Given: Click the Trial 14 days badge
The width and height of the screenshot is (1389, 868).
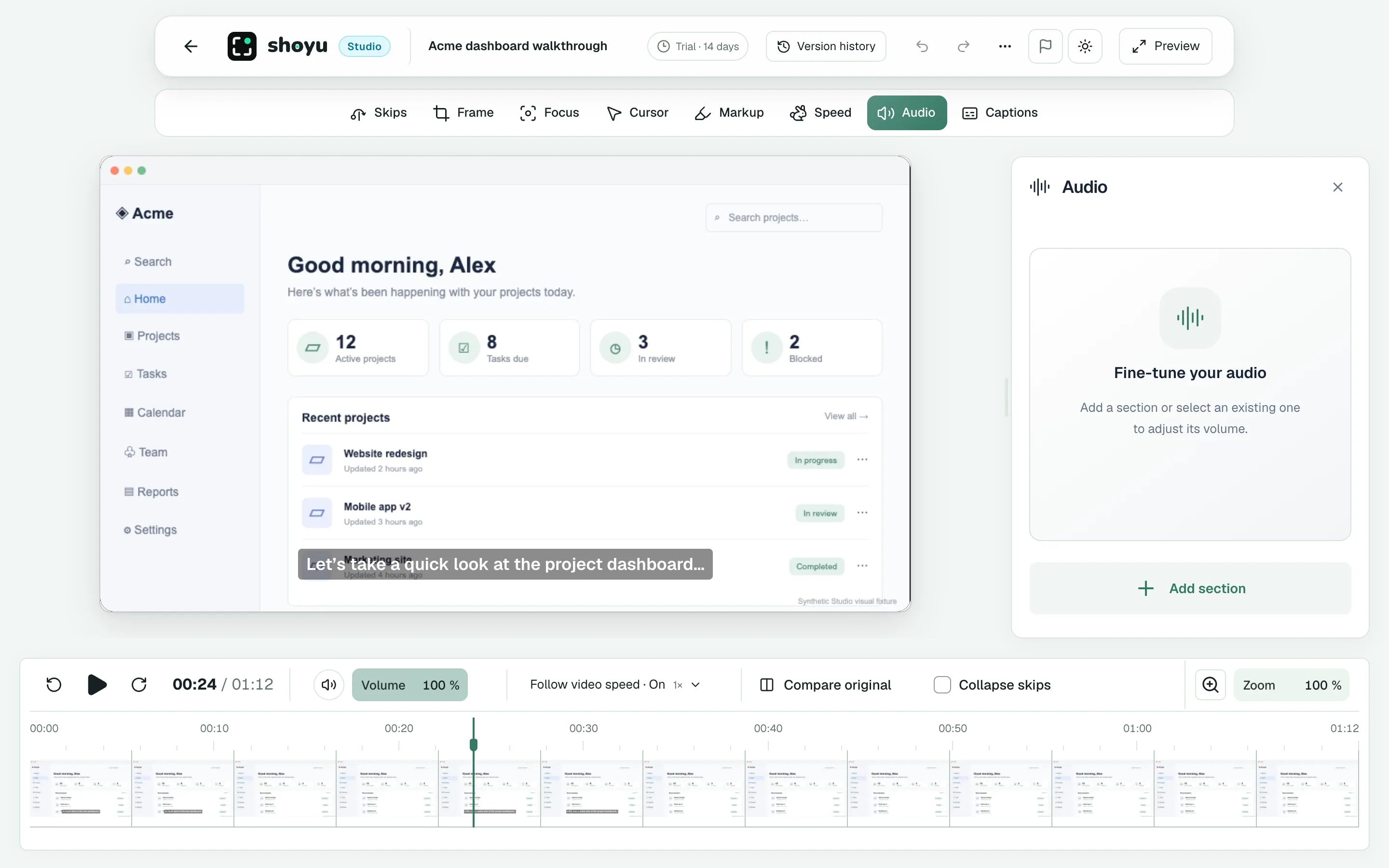Looking at the screenshot, I should (x=697, y=46).
